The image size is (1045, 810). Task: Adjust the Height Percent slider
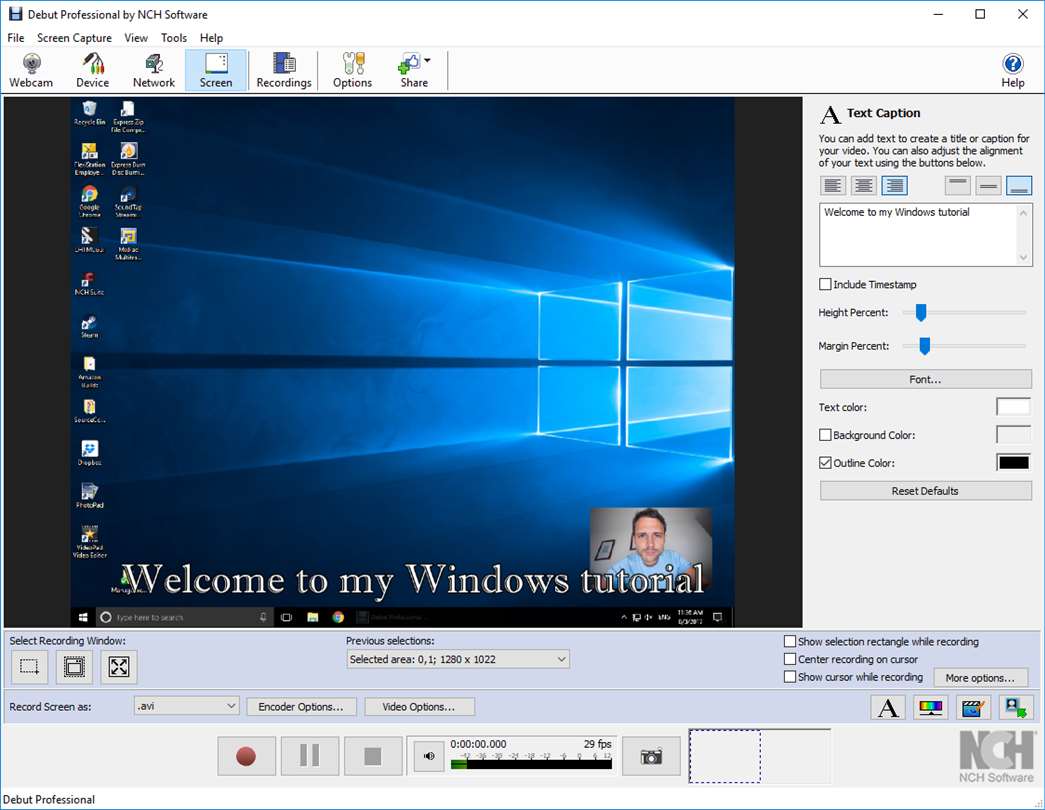[x=920, y=312]
